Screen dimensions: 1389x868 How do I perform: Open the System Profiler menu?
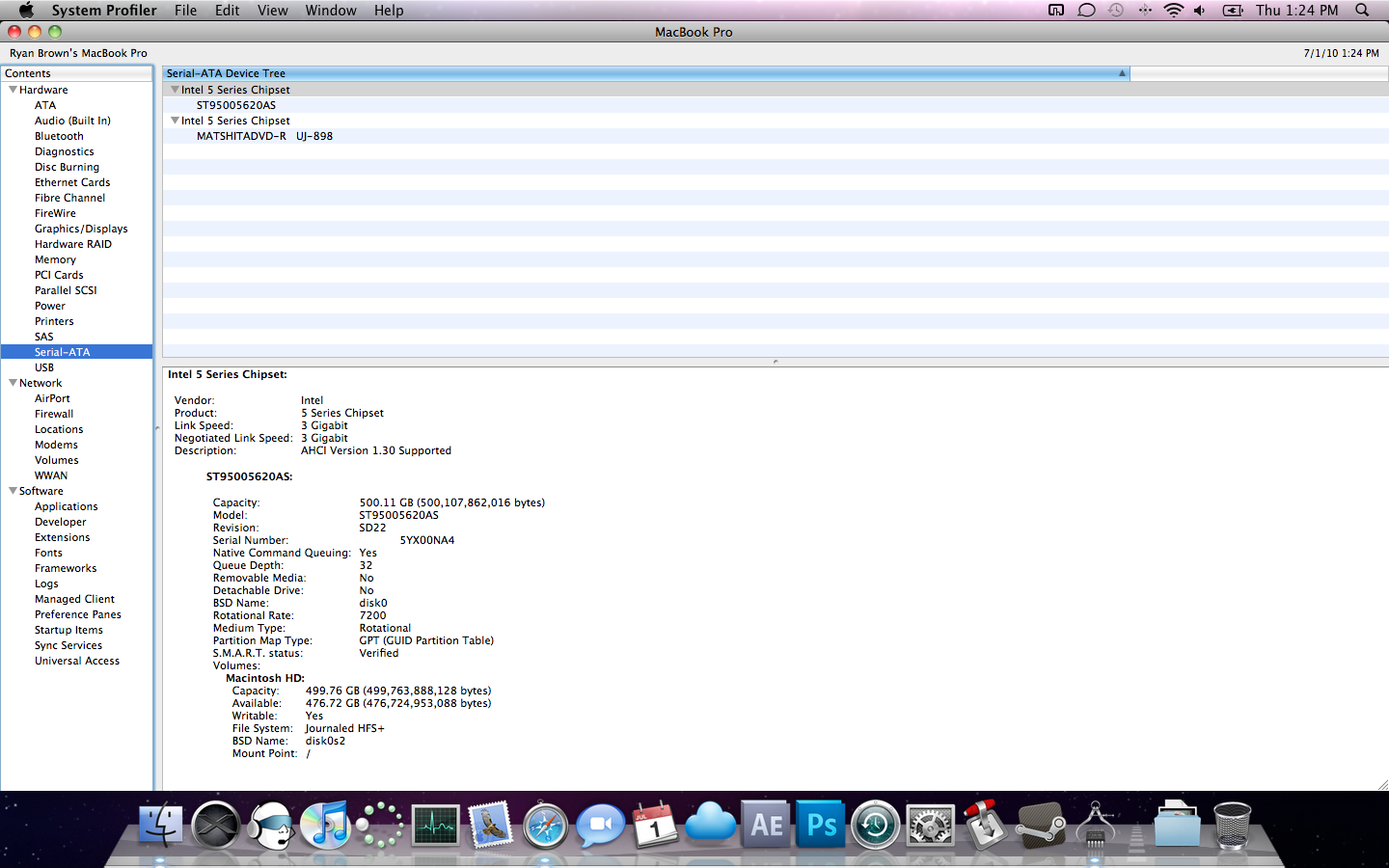(104, 10)
